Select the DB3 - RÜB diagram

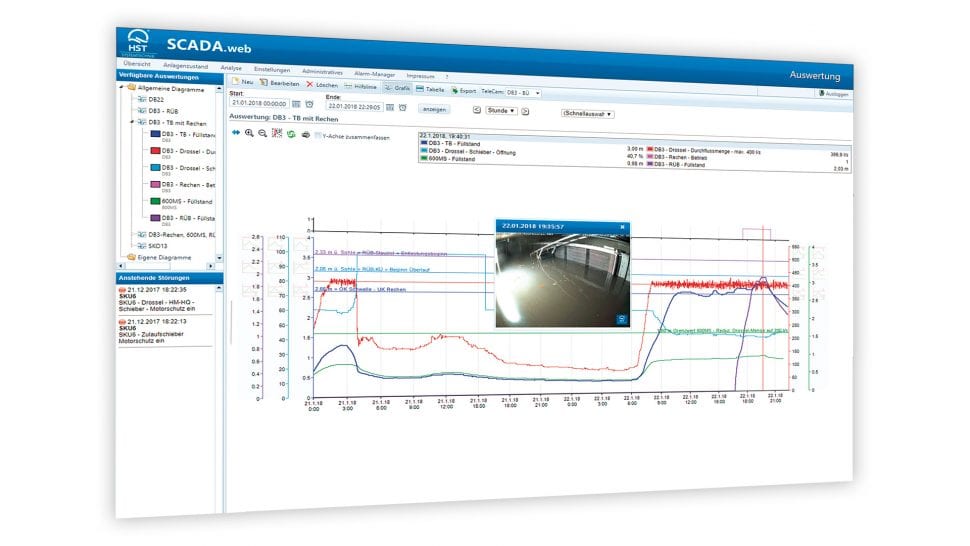click(x=158, y=111)
